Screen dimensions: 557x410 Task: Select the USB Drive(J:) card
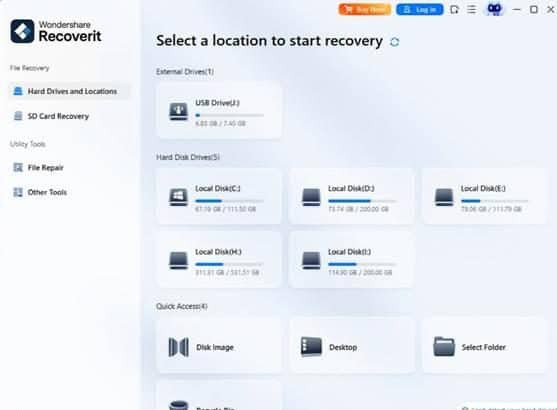[x=219, y=111]
